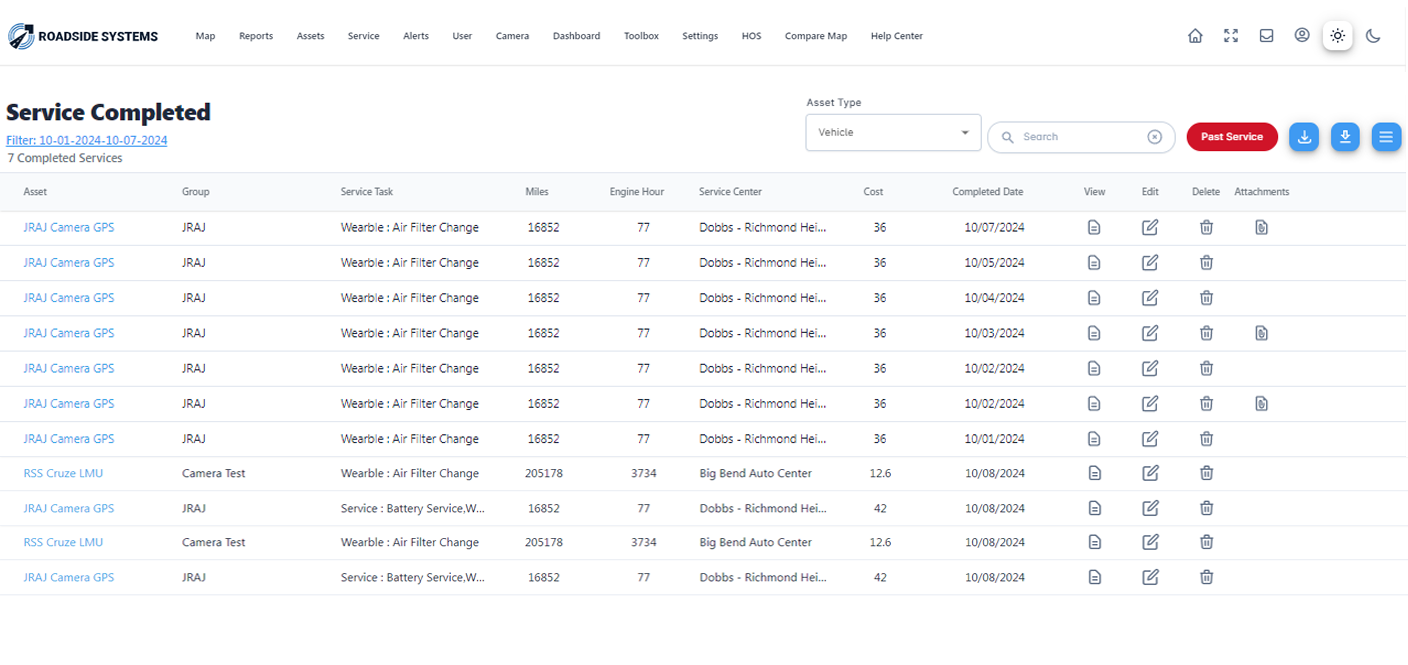Switch to dark mode moon toggle
The image size is (1408, 665).
[1374, 36]
